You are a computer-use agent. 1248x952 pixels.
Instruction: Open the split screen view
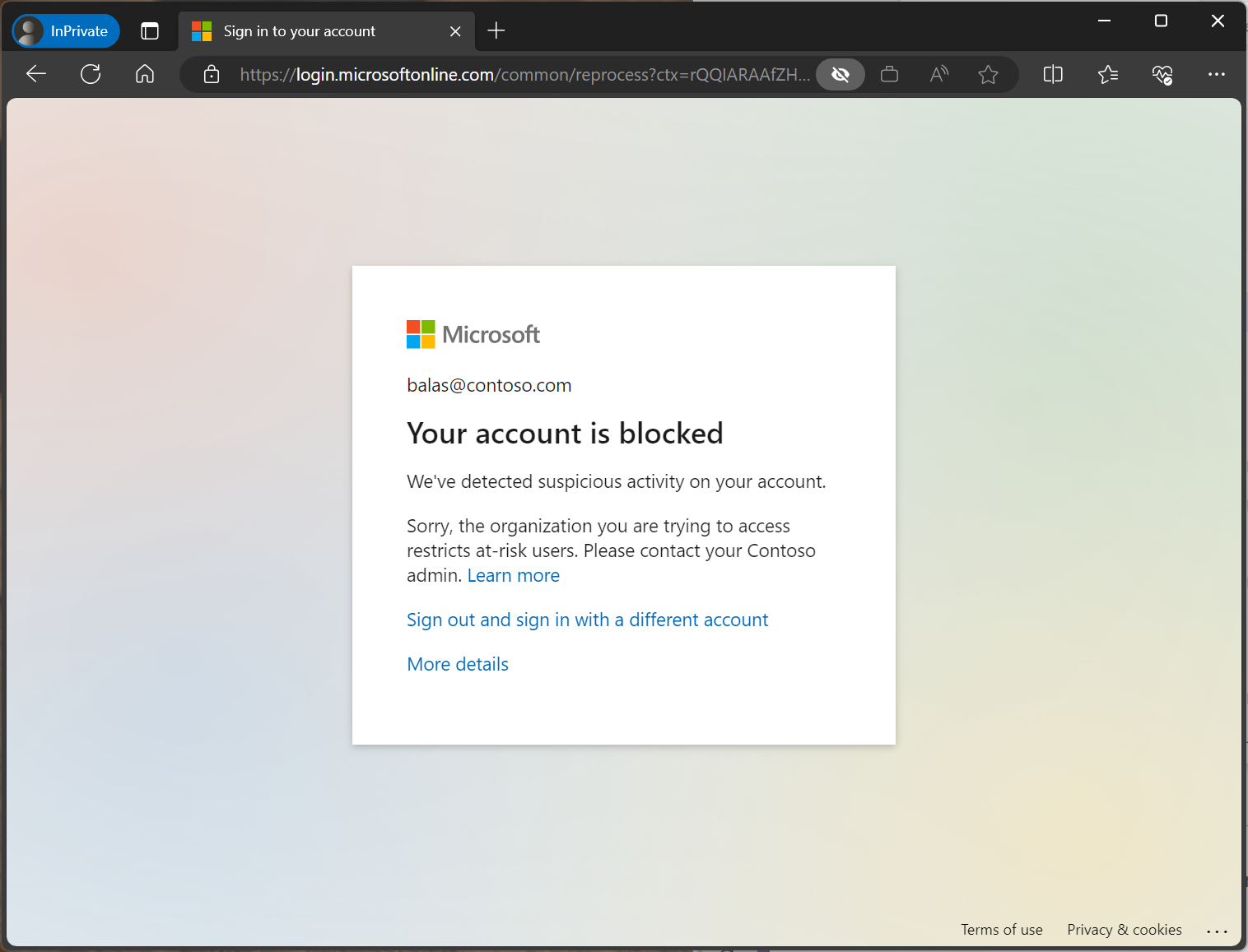1053,75
